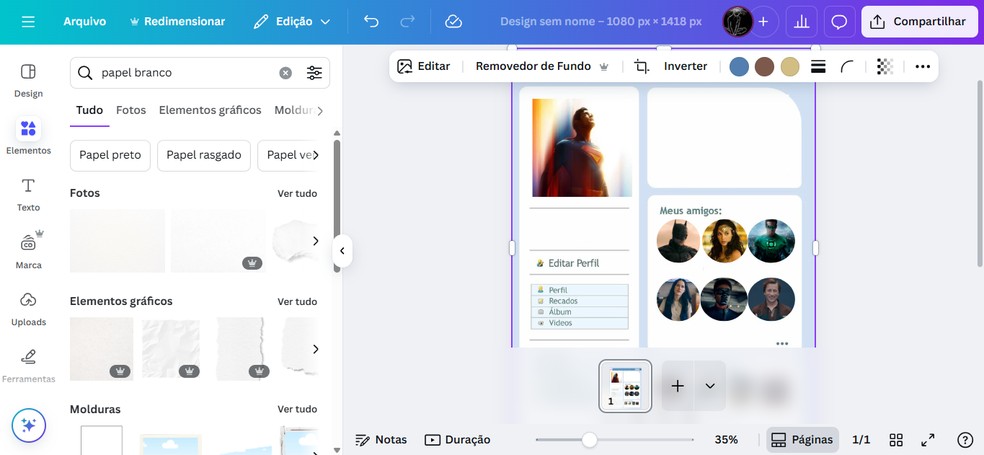Image resolution: width=984 pixels, height=455 pixels.
Task: Select the crumpled paper graphic thumbnail
Action: pos(171,349)
